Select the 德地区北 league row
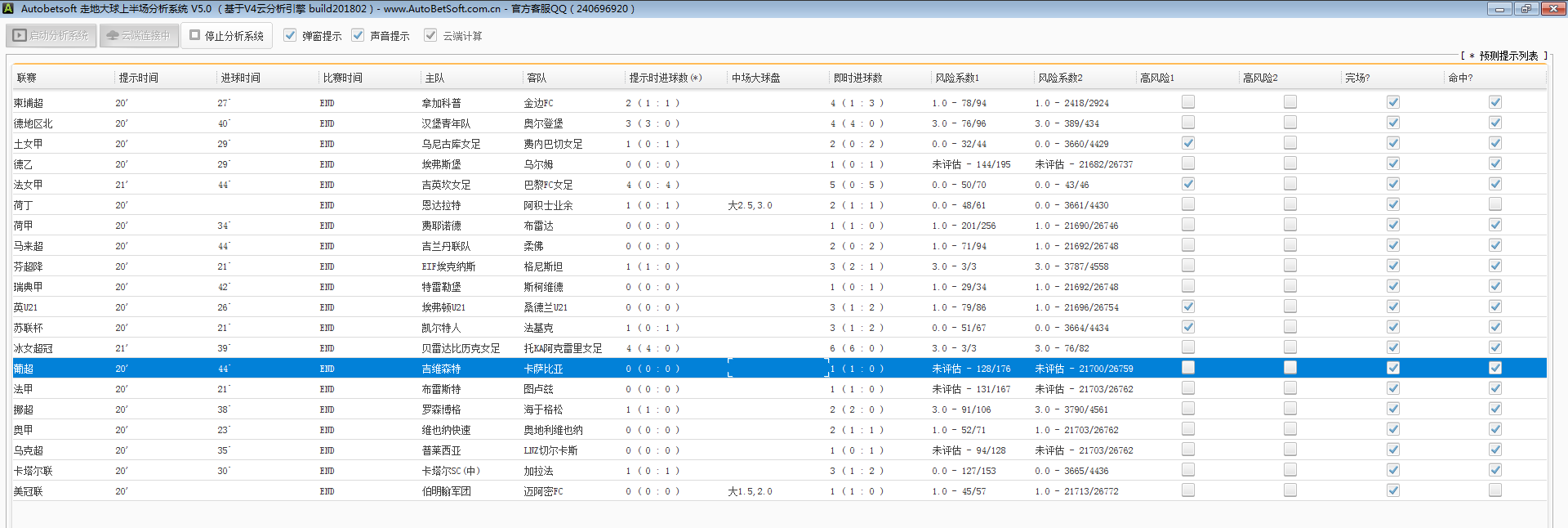The height and width of the screenshot is (528, 1568). coord(33,123)
